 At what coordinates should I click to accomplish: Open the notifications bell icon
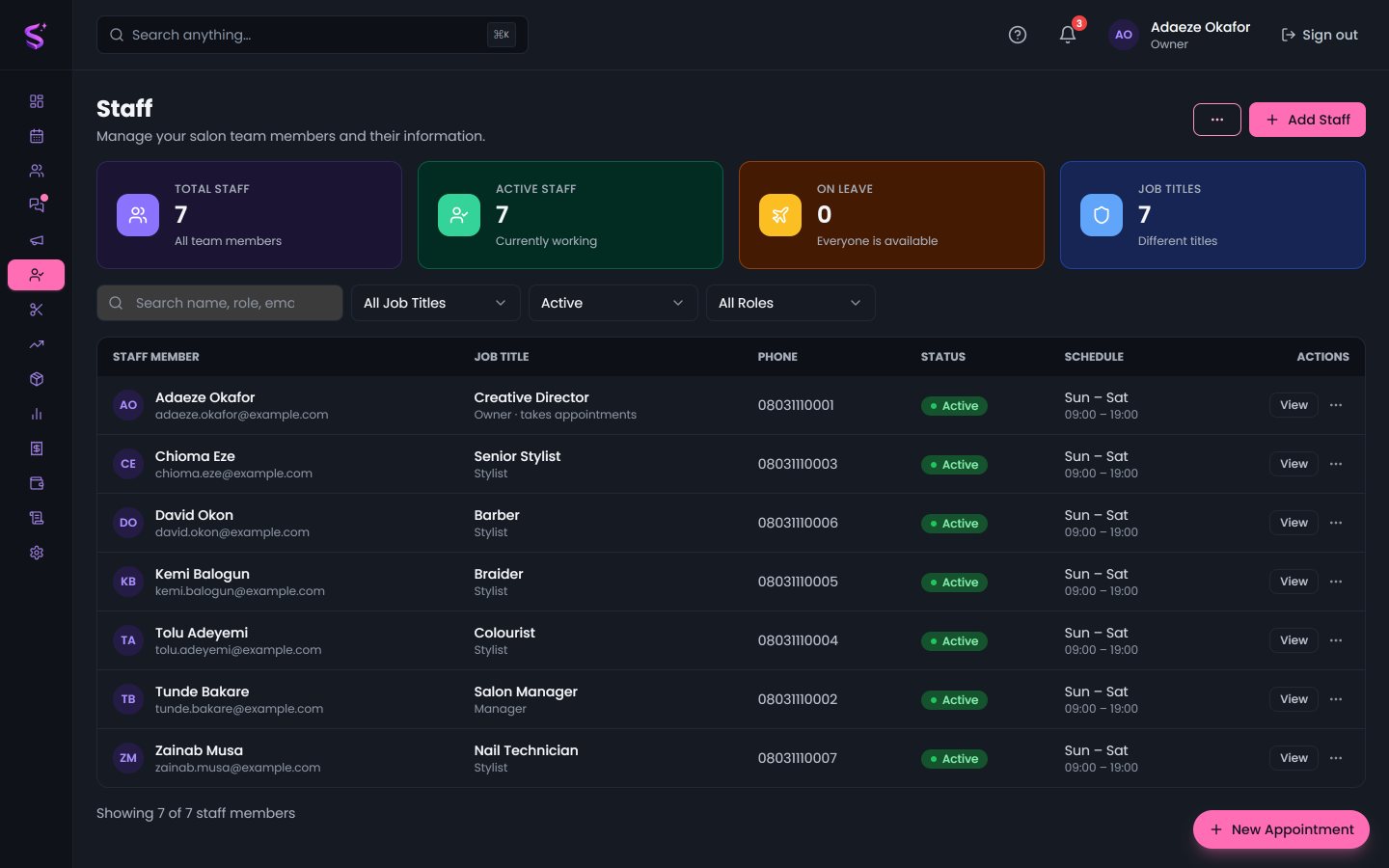click(1068, 35)
